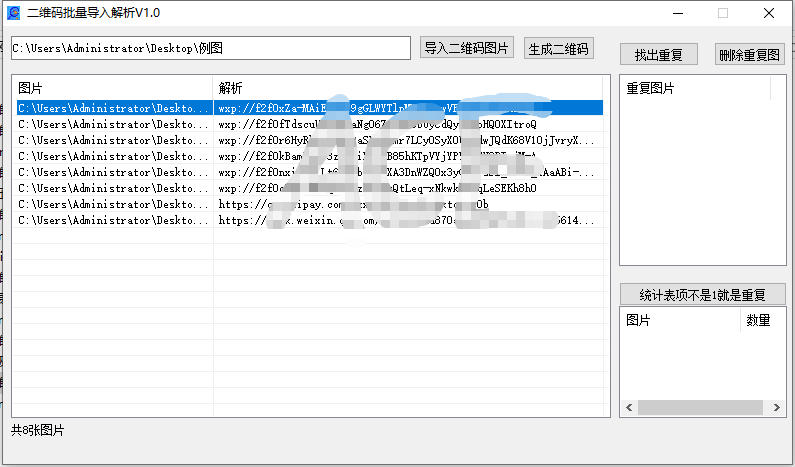Screen dimensions: 795x467
Task: Click the 解析 column header
Action: (x=410, y=88)
